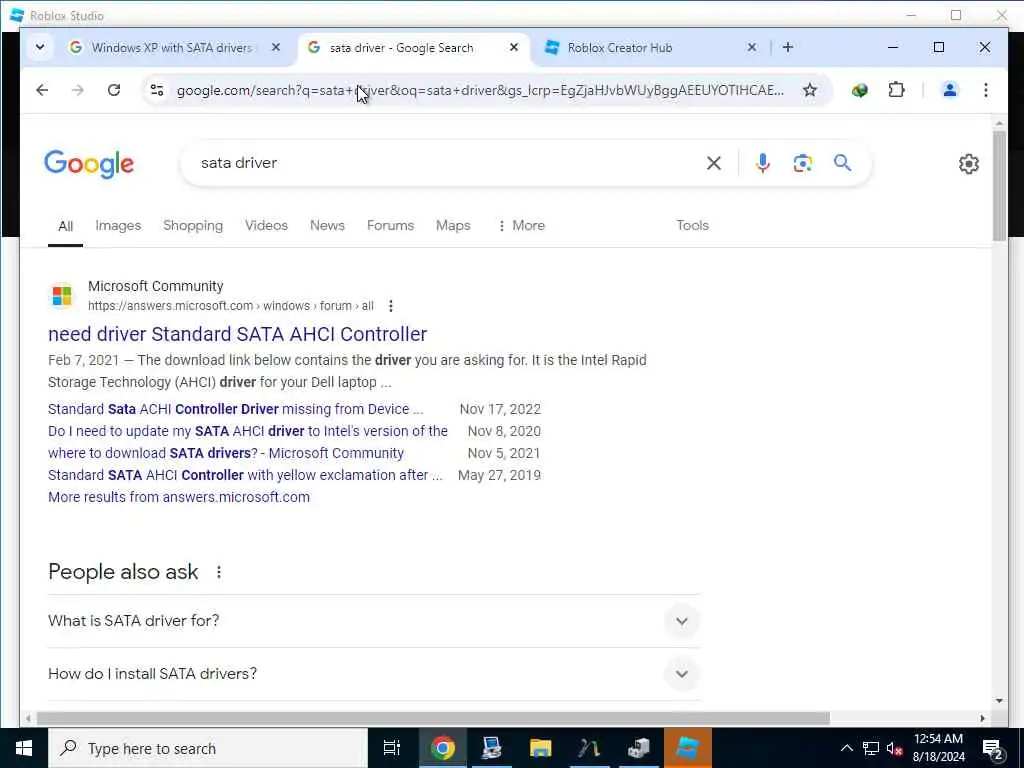Start voice search with the microphone
The image size is (1024, 768).
tap(762, 163)
